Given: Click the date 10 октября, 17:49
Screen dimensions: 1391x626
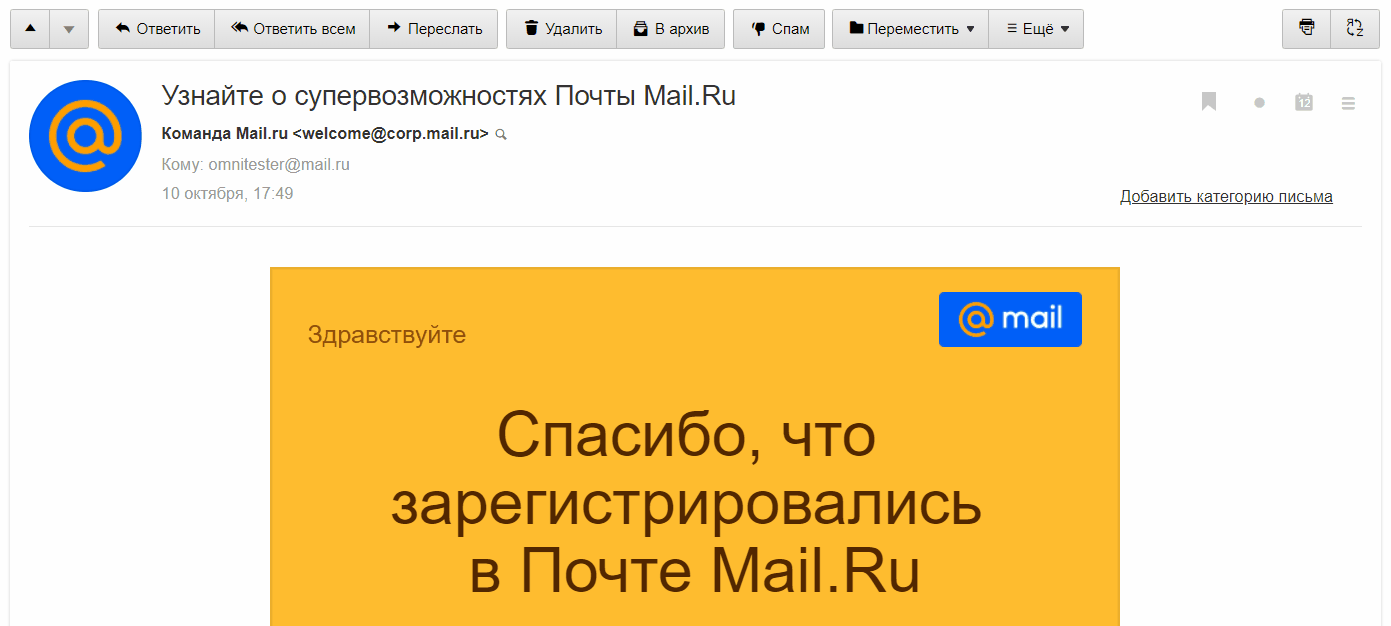Looking at the screenshot, I should coord(228,193).
